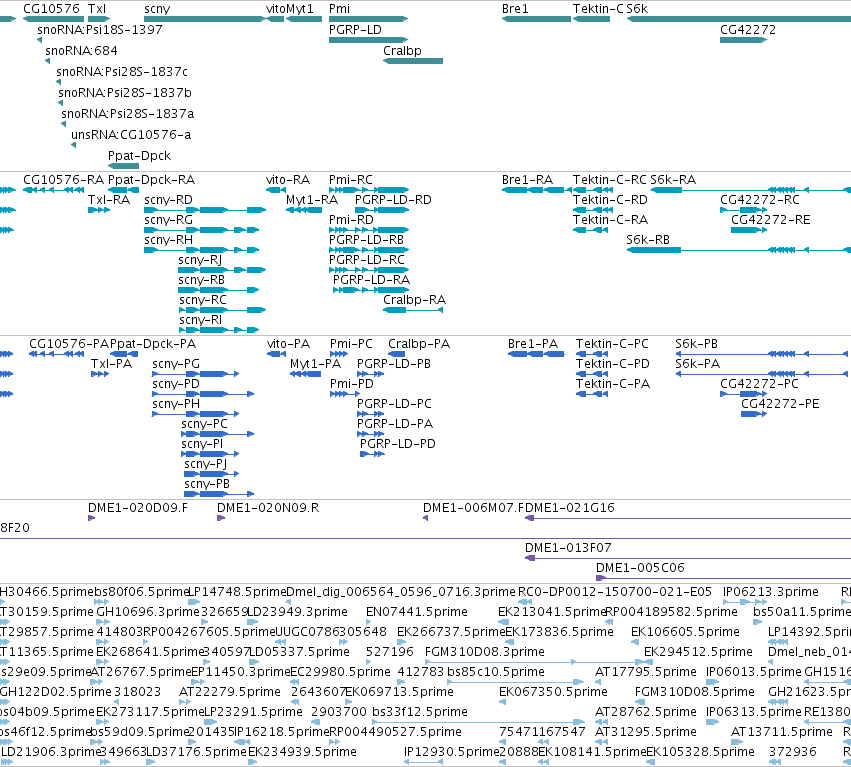
Task: Select the S6k-RA transcript label
Action: 673,180
